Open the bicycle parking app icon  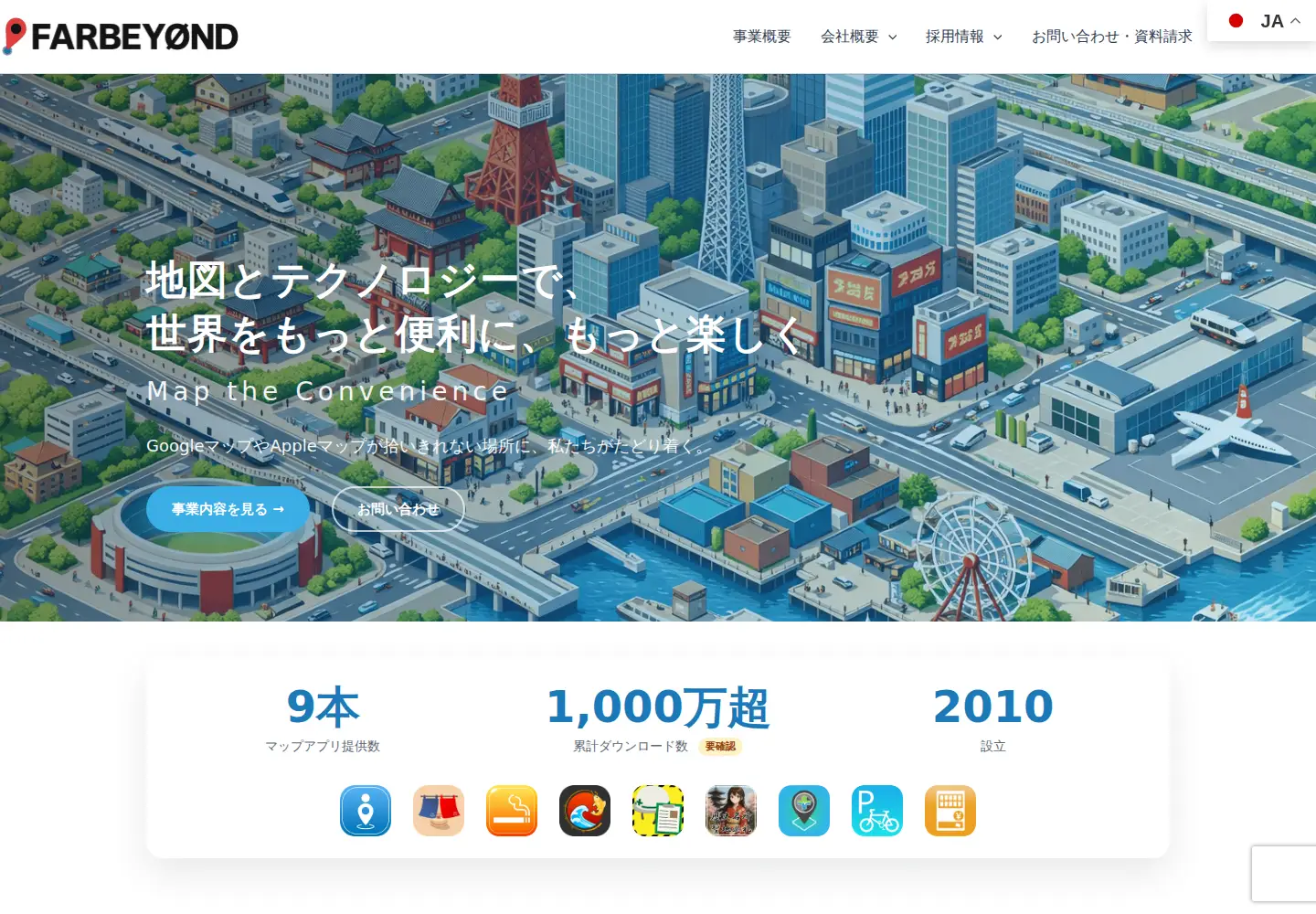point(877,811)
